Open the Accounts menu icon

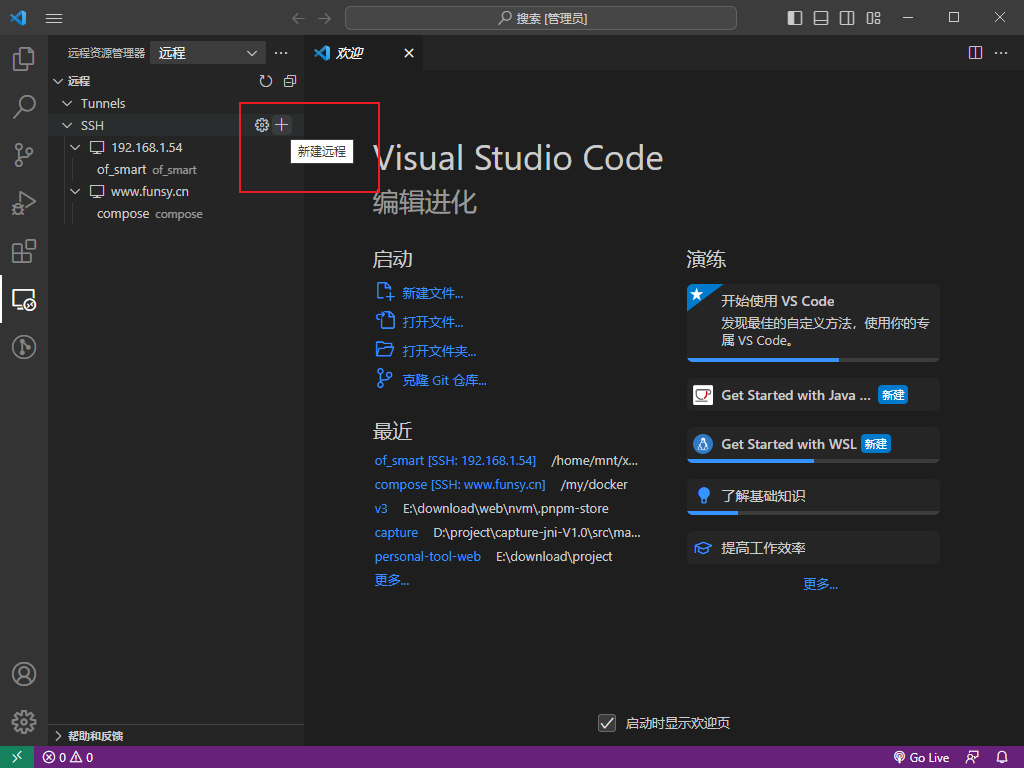coord(24,674)
